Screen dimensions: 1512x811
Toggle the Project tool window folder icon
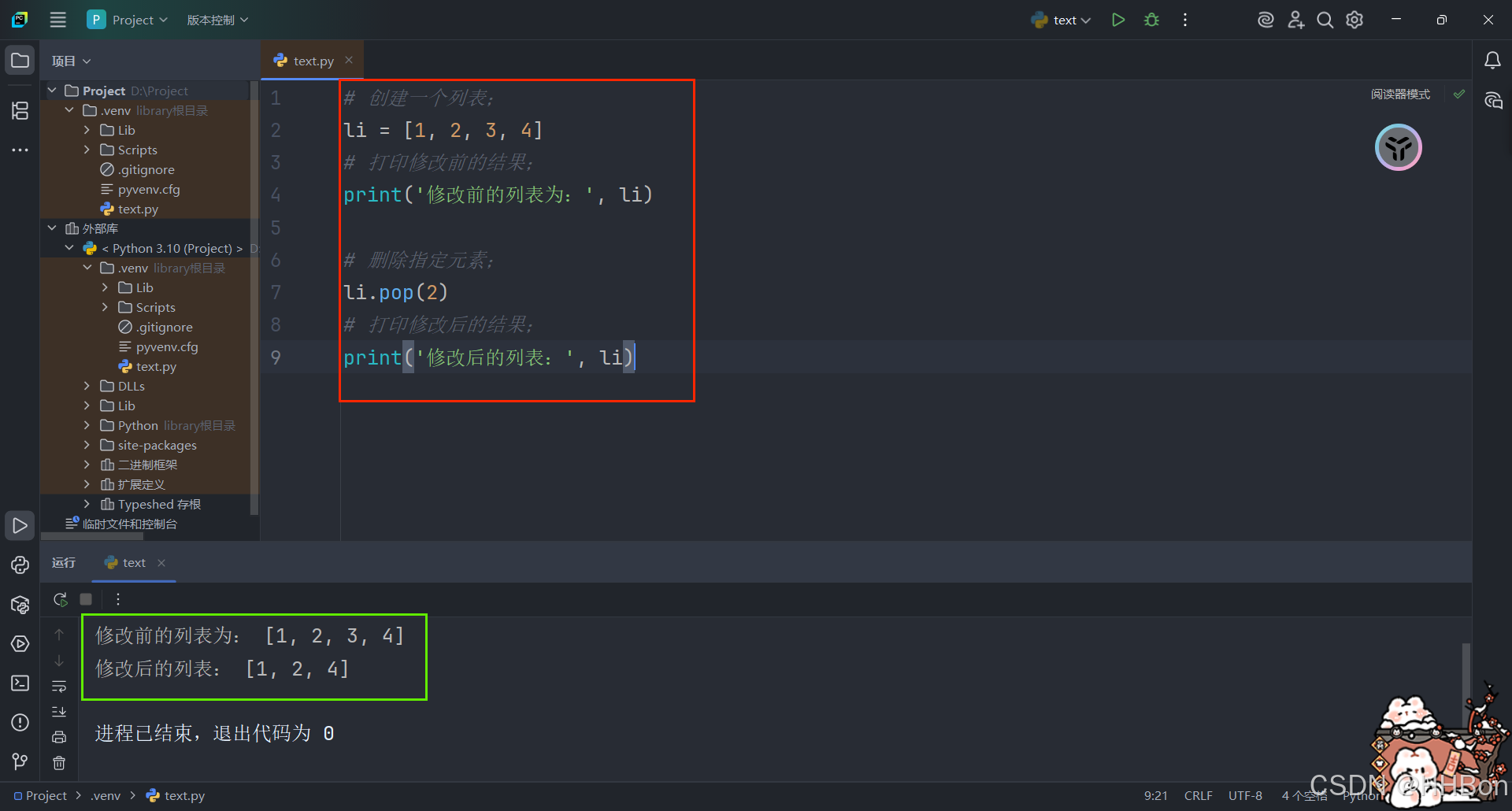[20, 61]
